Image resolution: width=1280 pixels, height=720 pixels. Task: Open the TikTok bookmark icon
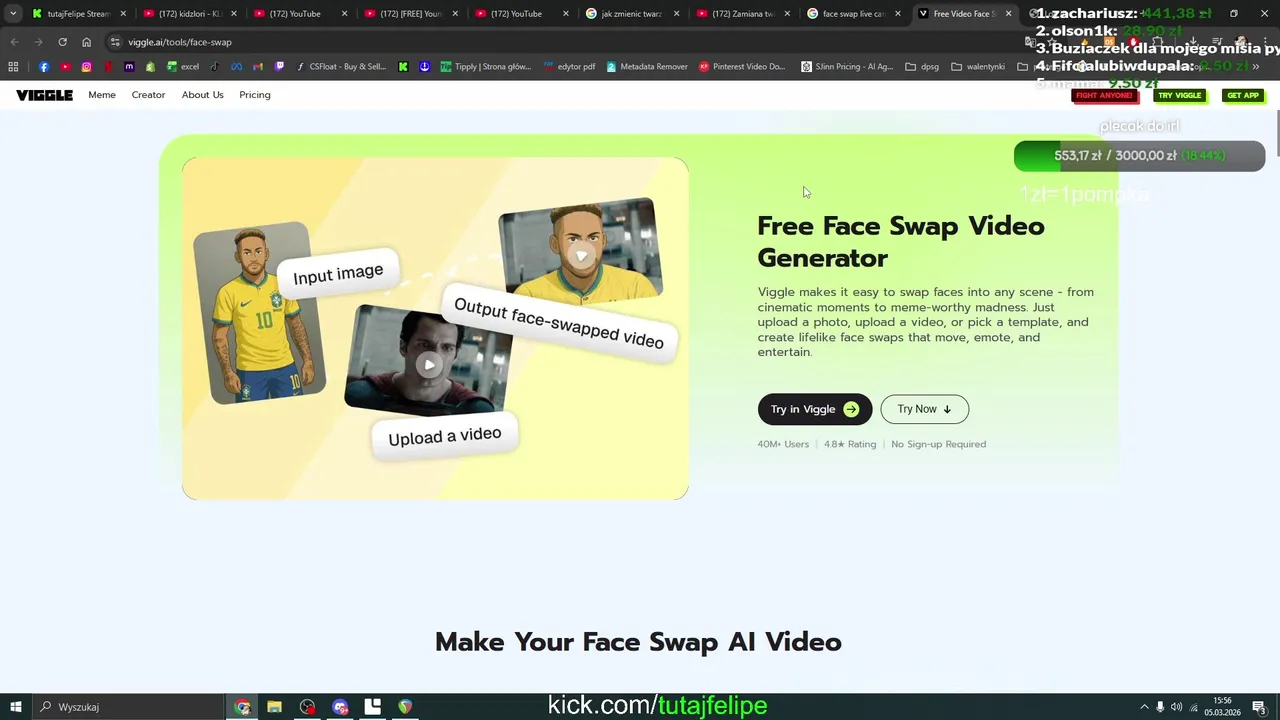tap(214, 67)
